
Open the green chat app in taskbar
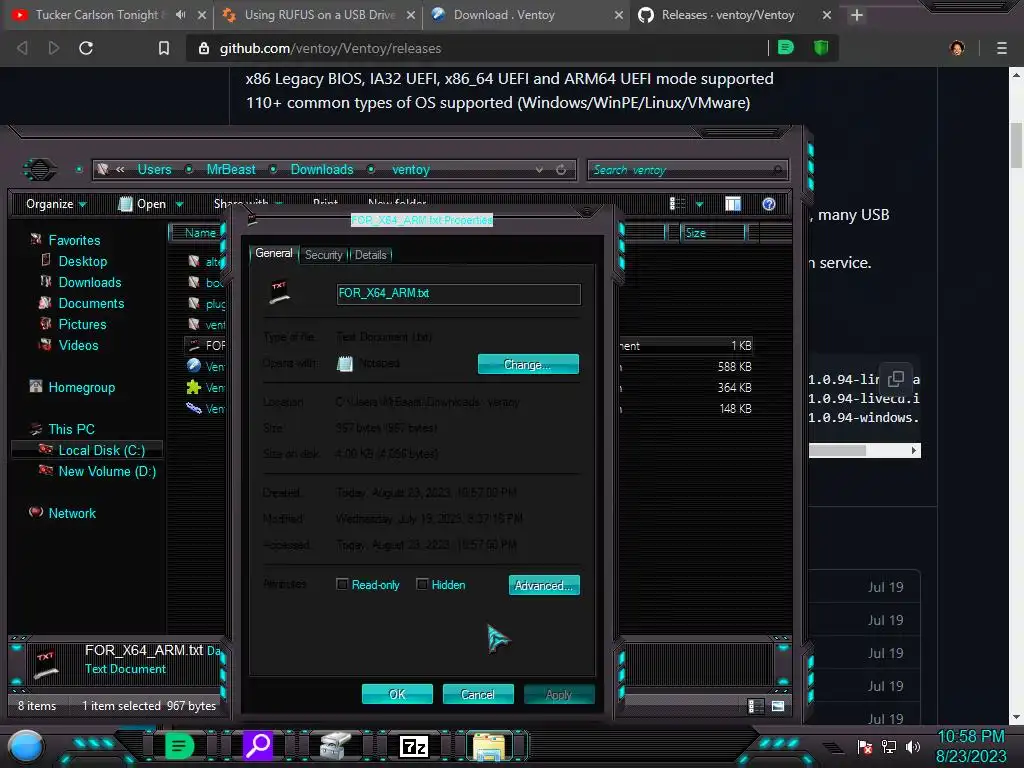click(x=179, y=746)
